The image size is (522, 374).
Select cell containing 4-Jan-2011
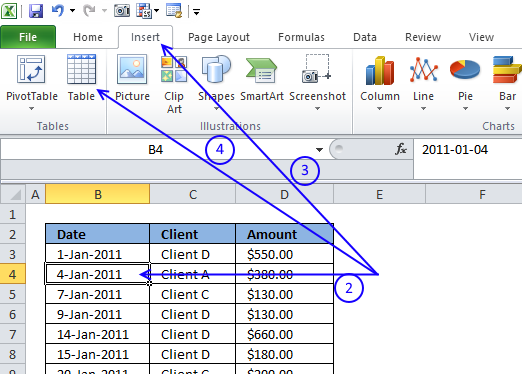[97, 274]
